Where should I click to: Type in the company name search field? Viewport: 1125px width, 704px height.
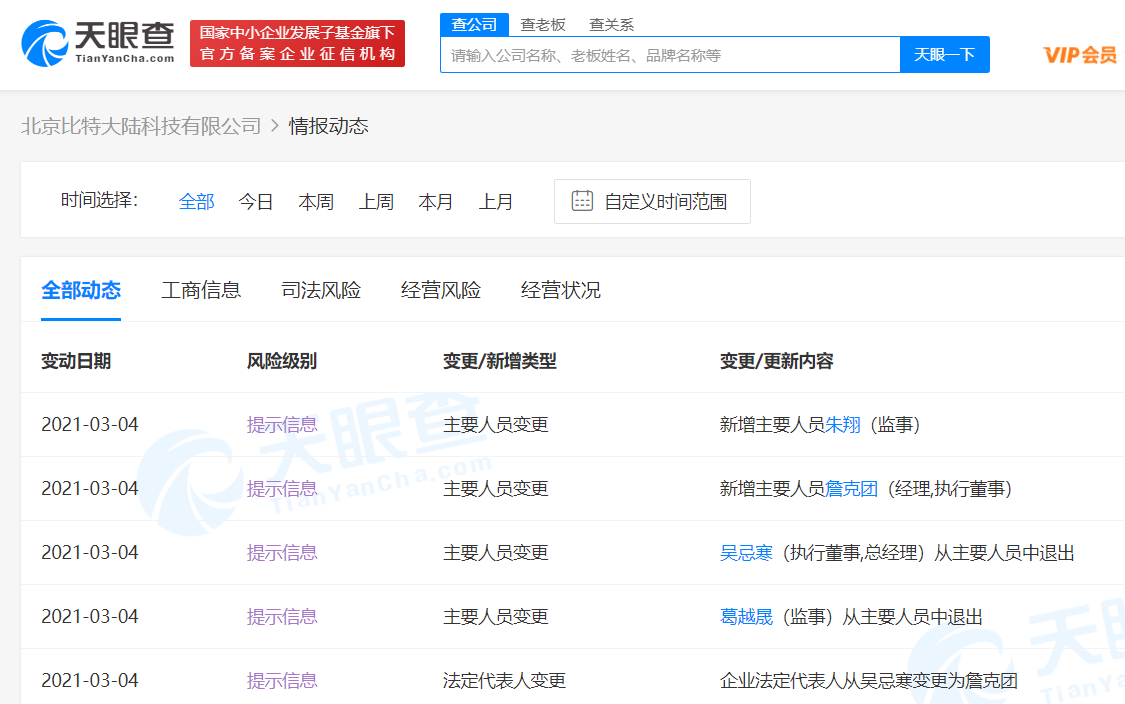[x=670, y=55]
